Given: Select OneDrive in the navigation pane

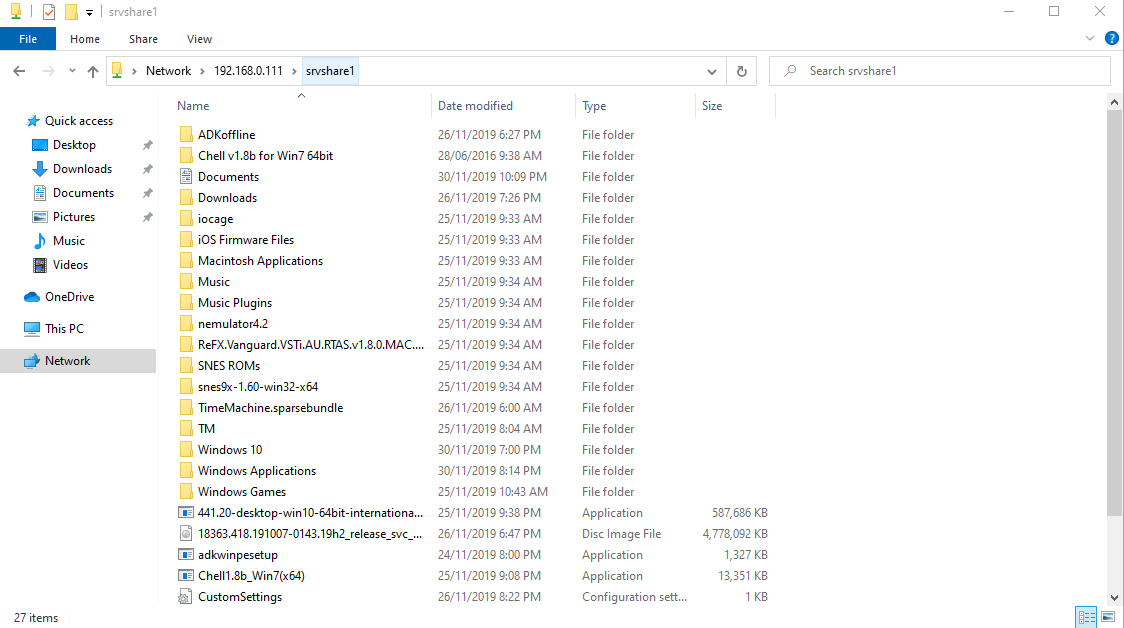Looking at the screenshot, I should 70,297.
